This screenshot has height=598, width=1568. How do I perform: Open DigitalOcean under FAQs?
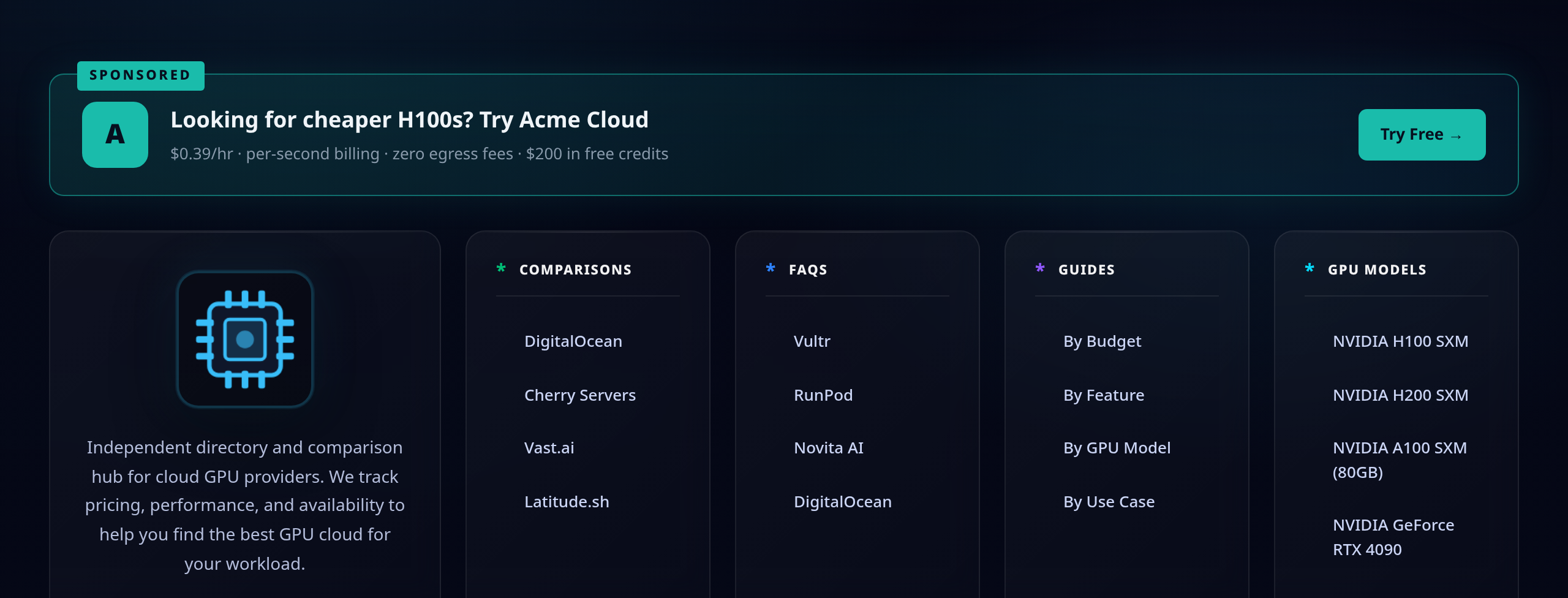[x=843, y=502]
